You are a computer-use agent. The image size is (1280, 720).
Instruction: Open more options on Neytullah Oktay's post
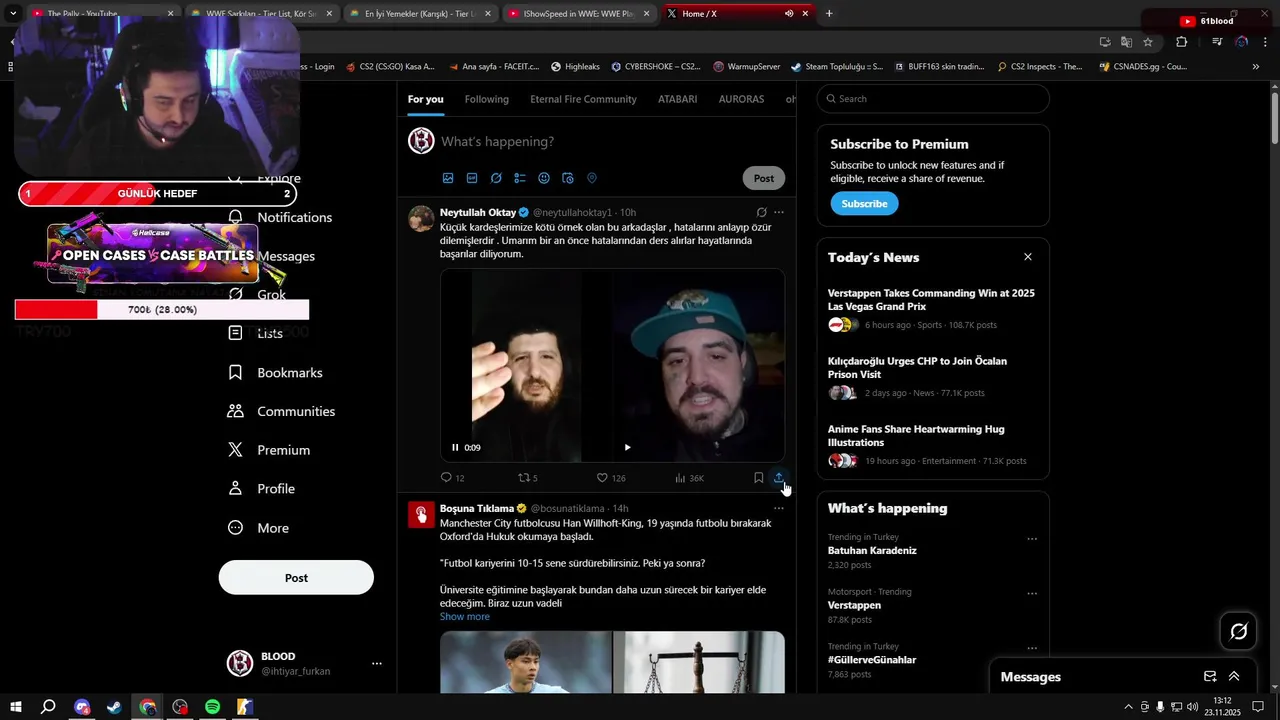coord(779,212)
